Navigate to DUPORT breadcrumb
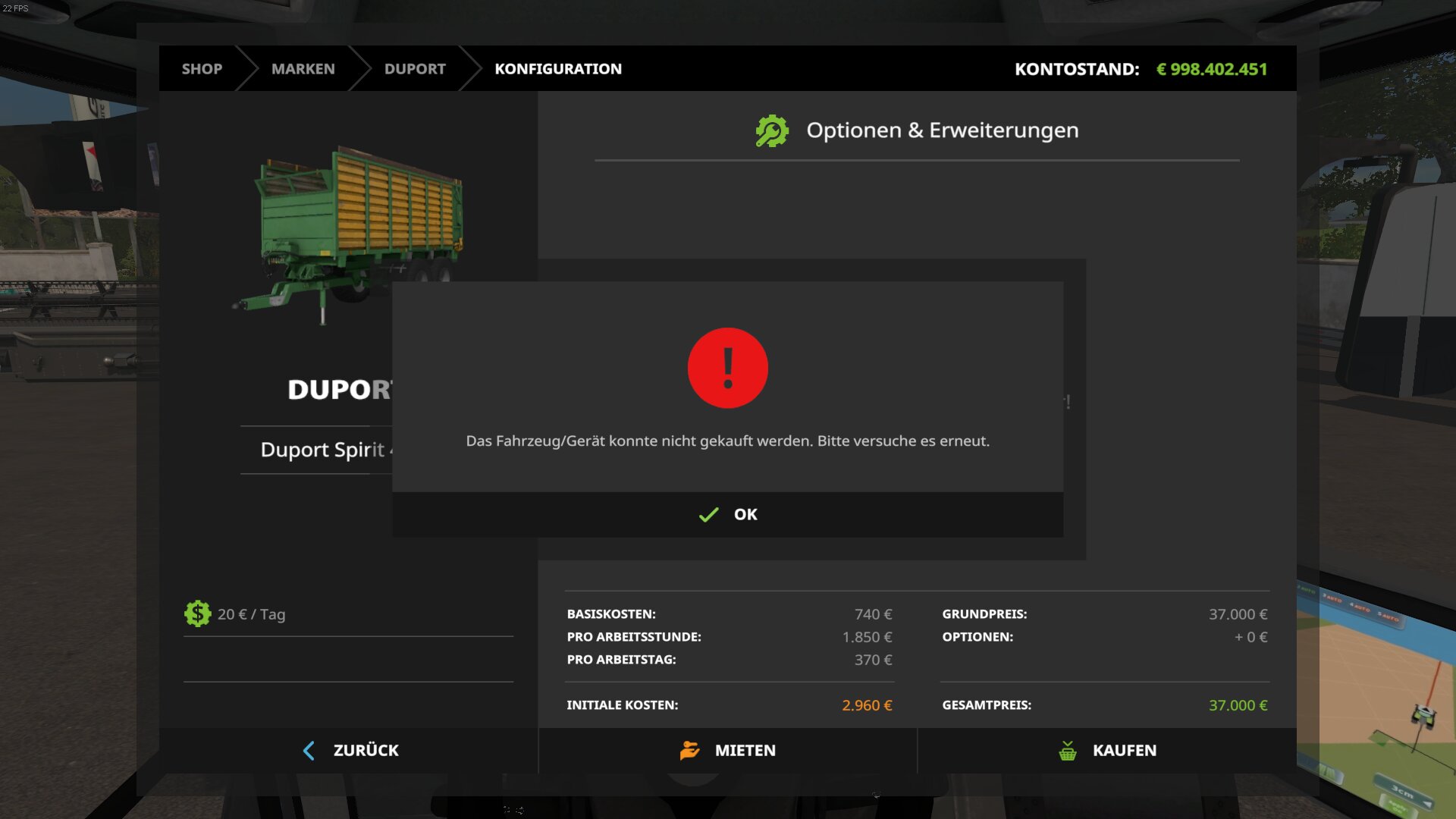The height and width of the screenshot is (819, 1456). click(415, 69)
